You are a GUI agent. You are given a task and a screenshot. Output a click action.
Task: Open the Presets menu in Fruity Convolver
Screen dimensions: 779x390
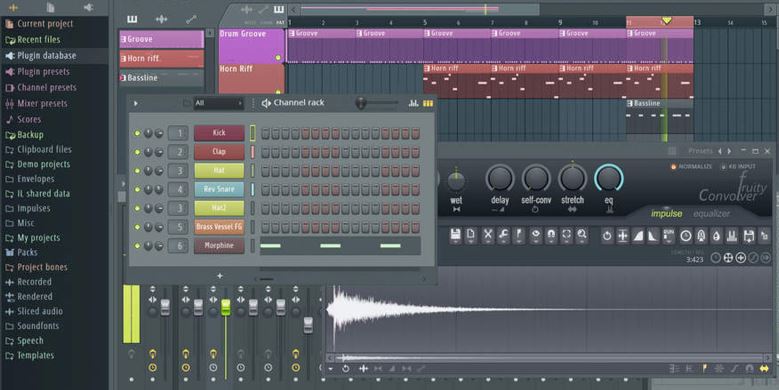[700, 151]
